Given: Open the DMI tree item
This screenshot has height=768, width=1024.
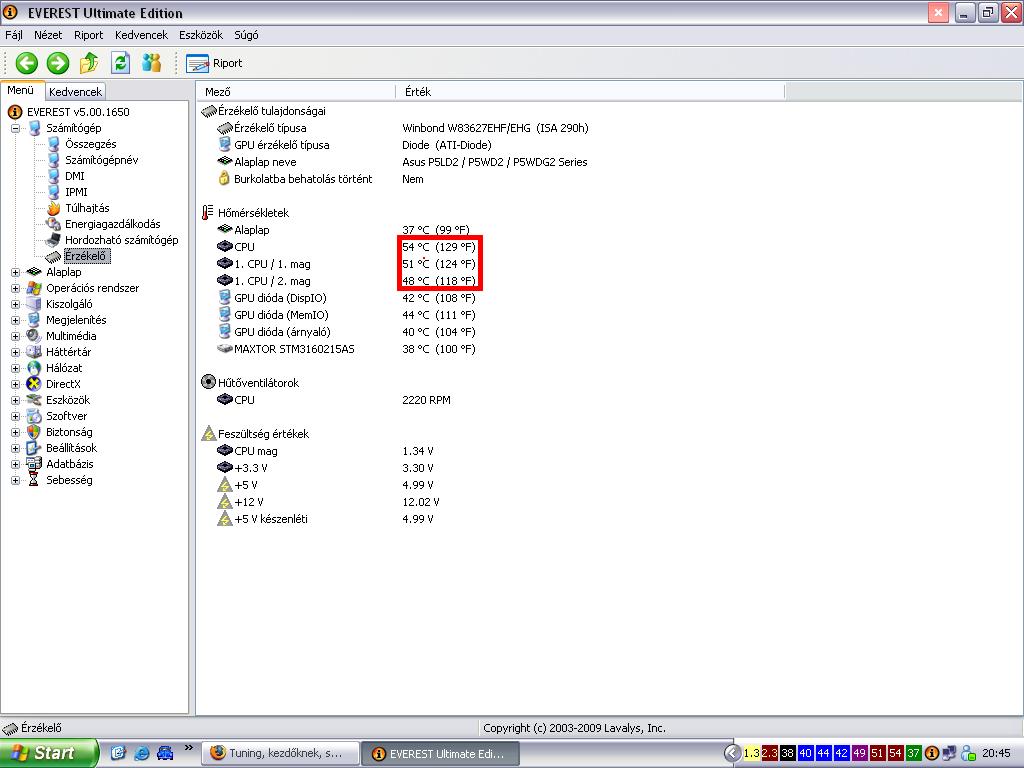Looking at the screenshot, I should tap(74, 176).
